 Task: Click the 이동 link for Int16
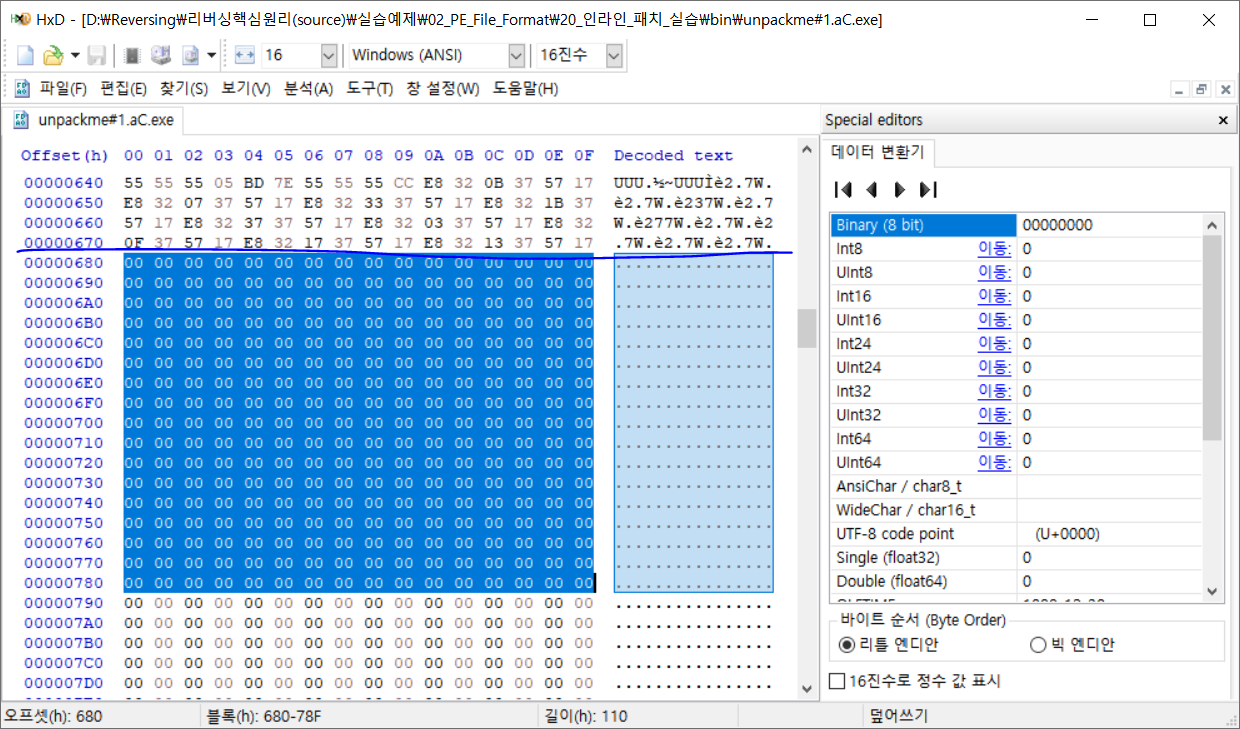(994, 296)
